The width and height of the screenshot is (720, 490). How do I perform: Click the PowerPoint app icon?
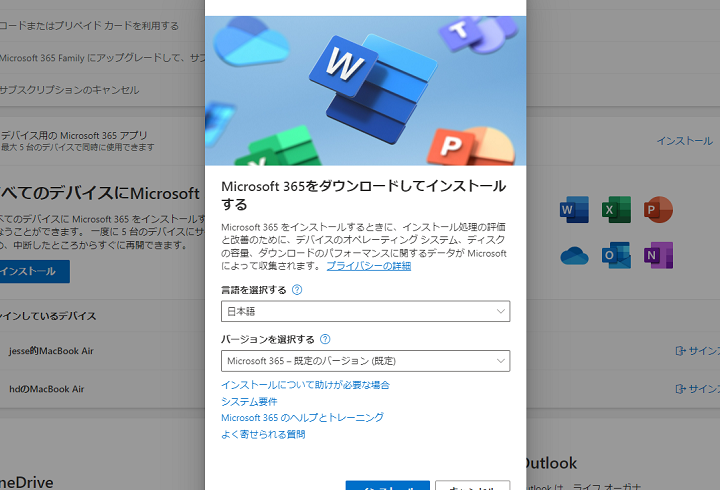(x=658, y=211)
